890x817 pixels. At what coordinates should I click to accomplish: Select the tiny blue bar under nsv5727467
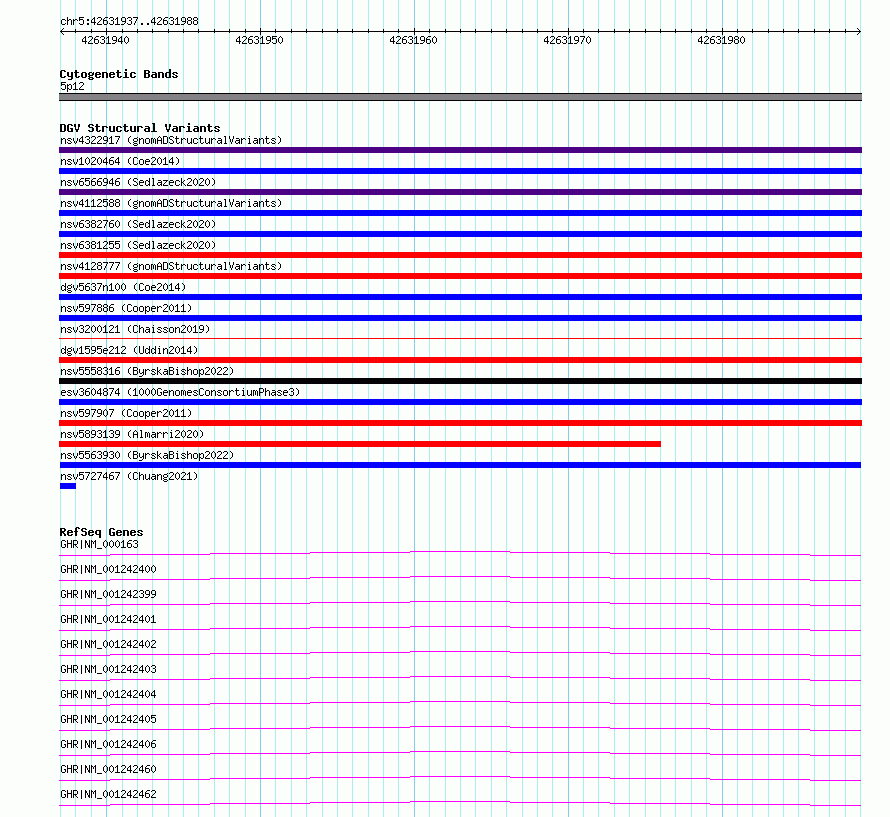[x=68, y=486]
